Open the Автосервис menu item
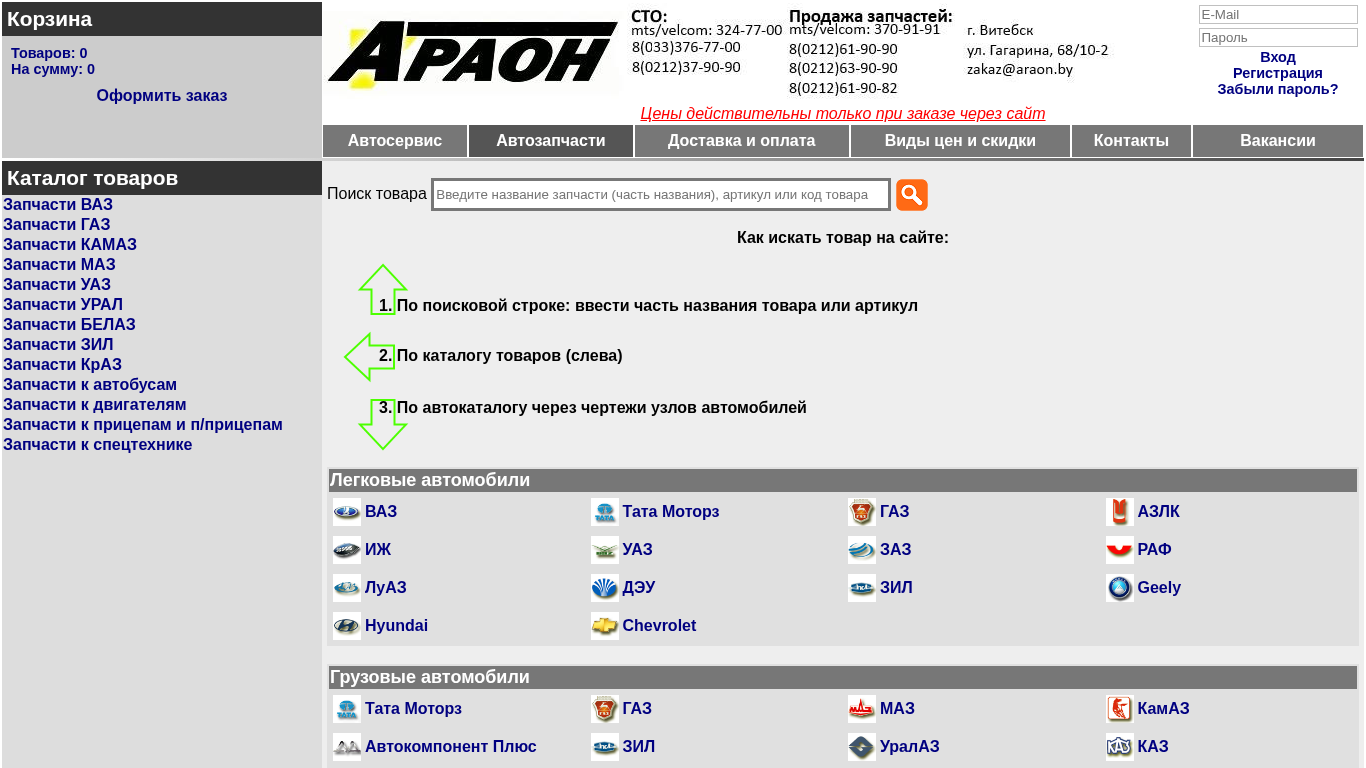Screen dimensions: 1366x768 point(395,141)
